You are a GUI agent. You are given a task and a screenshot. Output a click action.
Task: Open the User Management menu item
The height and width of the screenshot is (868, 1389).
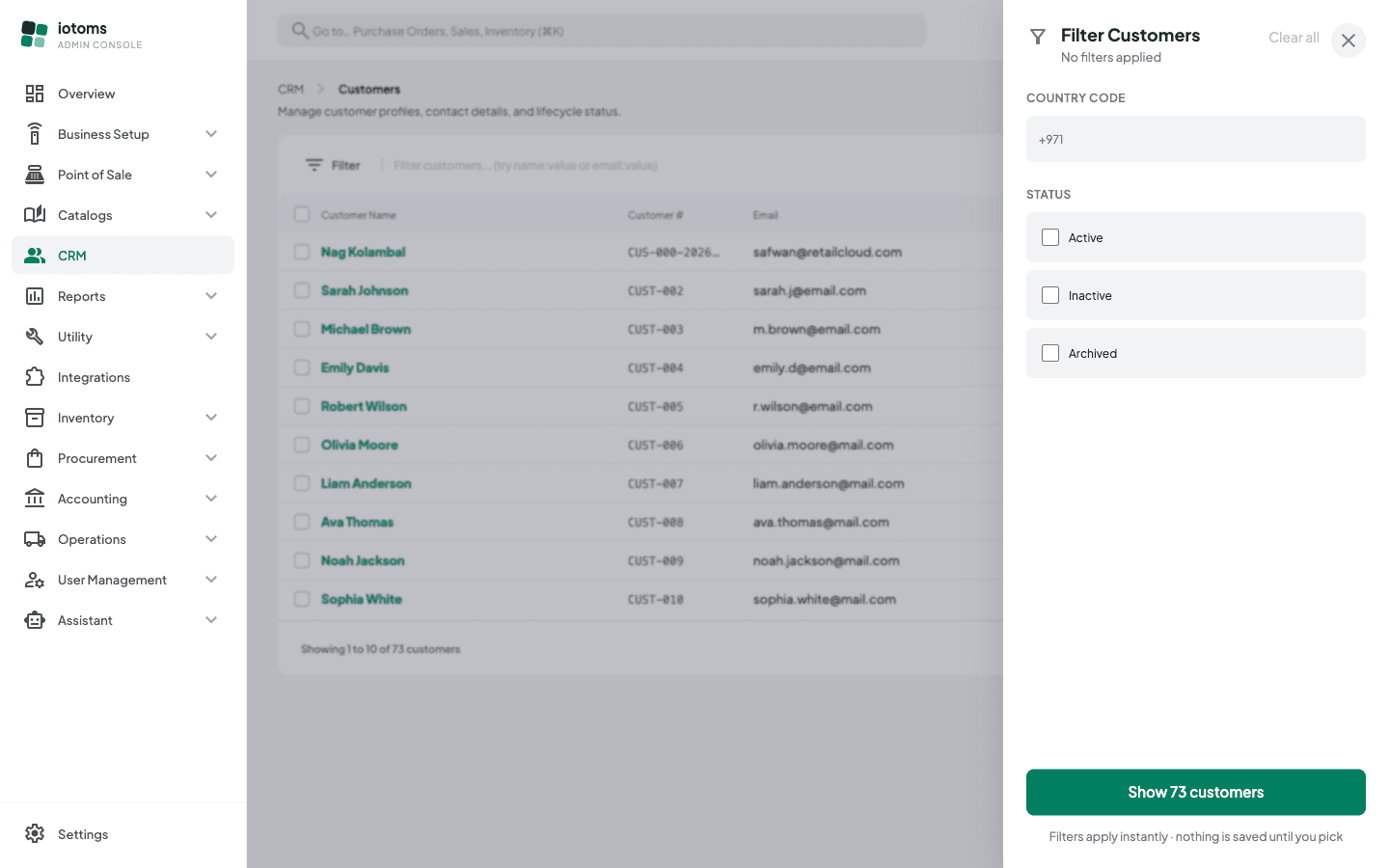click(x=123, y=580)
